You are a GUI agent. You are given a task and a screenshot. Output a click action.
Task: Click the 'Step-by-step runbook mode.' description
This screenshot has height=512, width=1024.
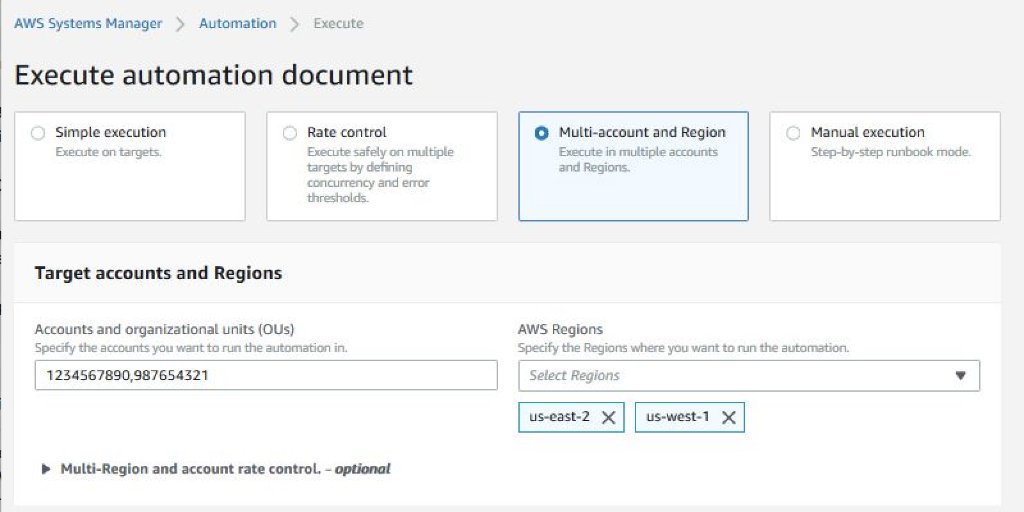click(x=891, y=152)
